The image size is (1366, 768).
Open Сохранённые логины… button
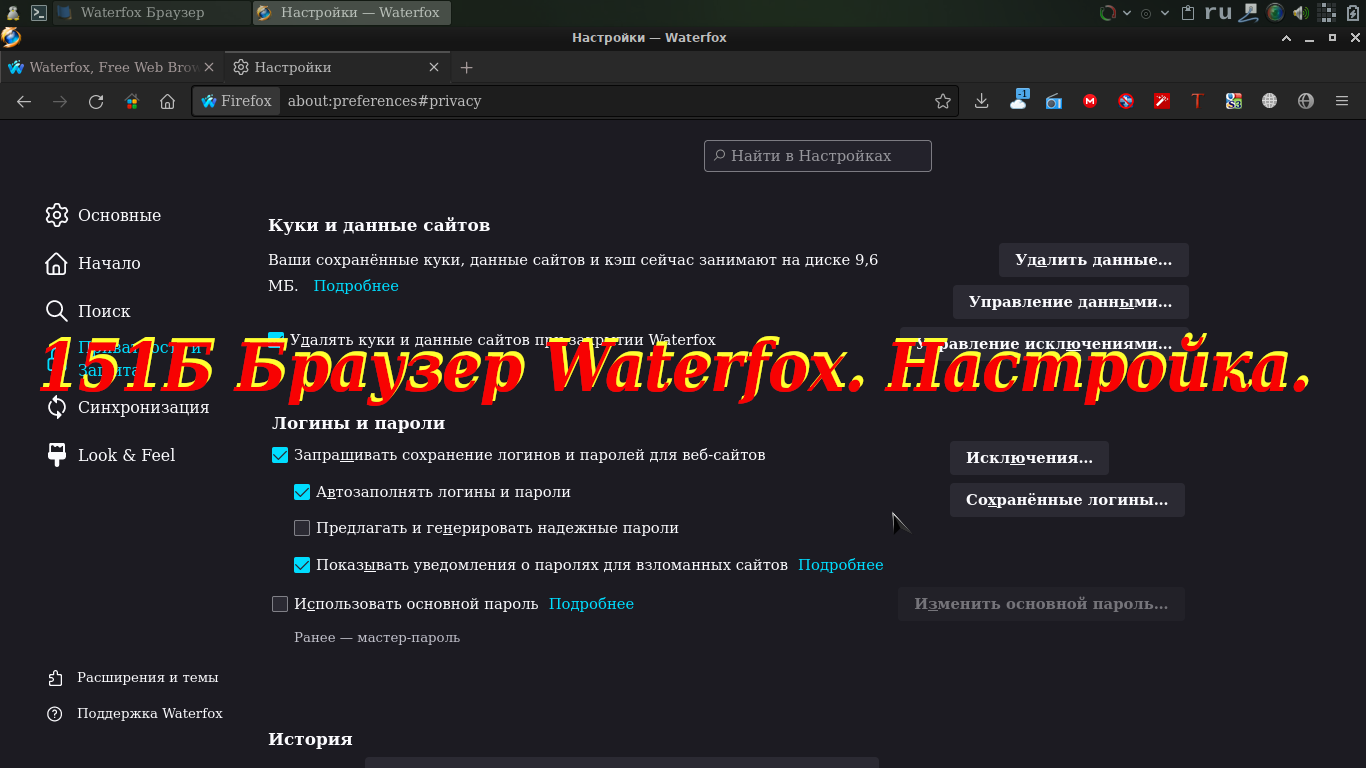[x=1067, y=500]
